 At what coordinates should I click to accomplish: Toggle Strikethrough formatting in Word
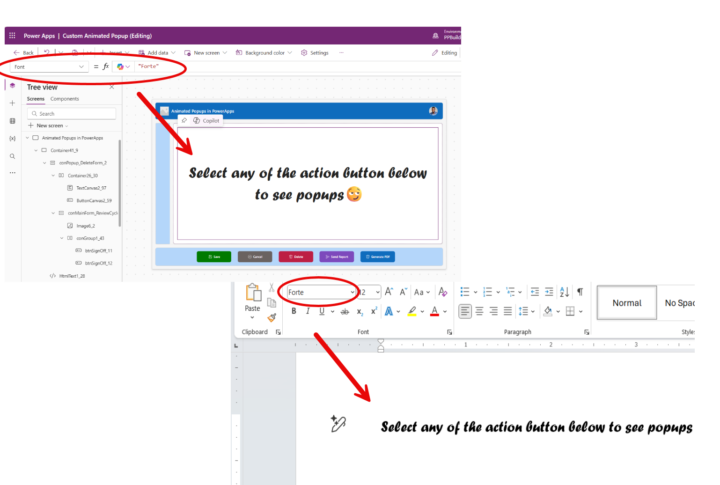click(344, 311)
